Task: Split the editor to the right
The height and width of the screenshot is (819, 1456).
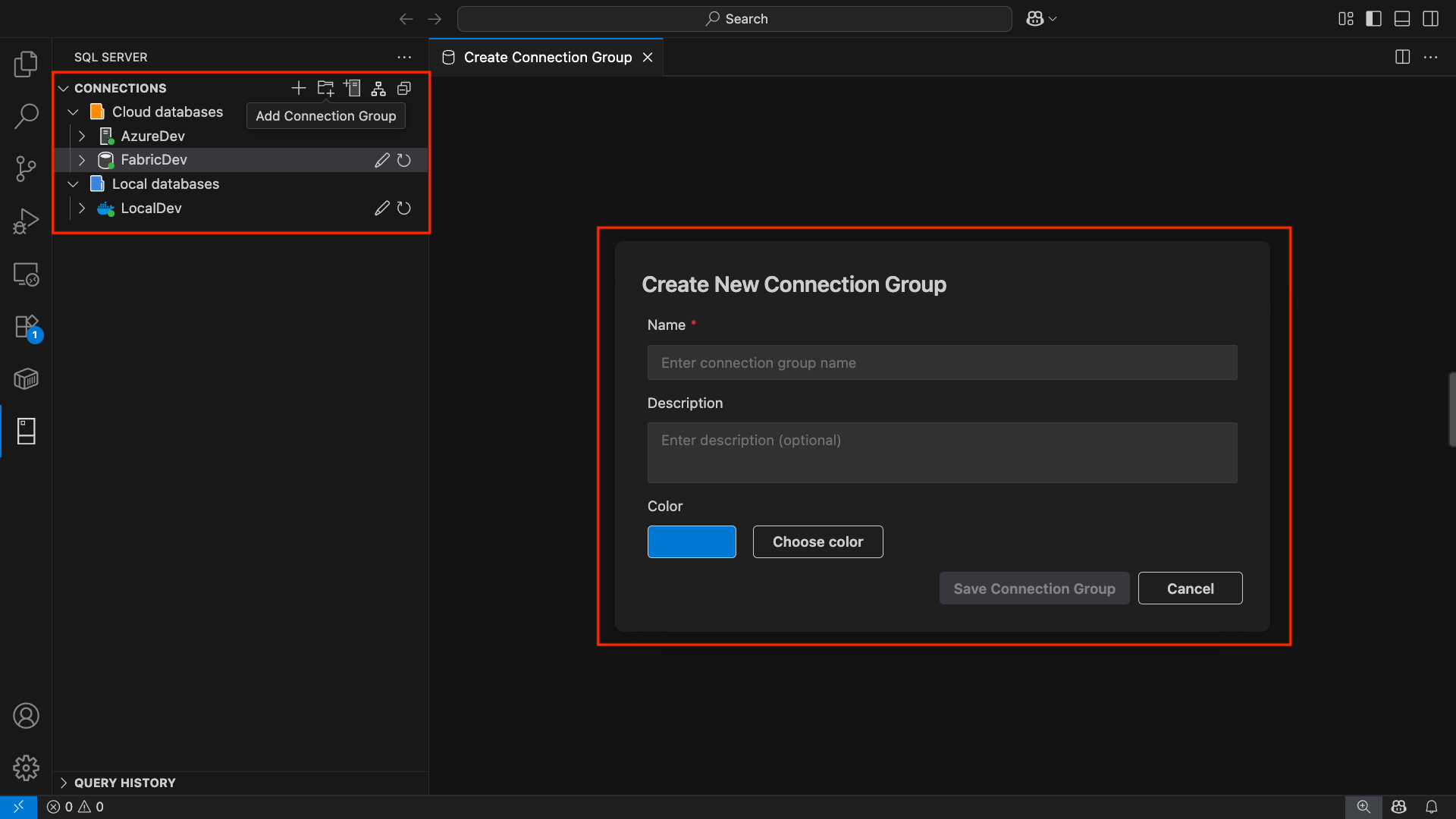Action: click(x=1403, y=57)
